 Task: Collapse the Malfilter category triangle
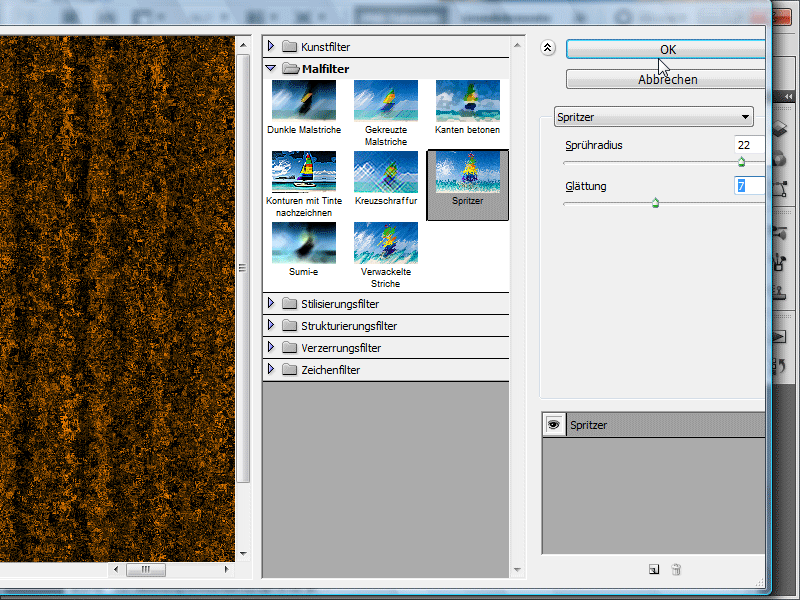[271, 68]
